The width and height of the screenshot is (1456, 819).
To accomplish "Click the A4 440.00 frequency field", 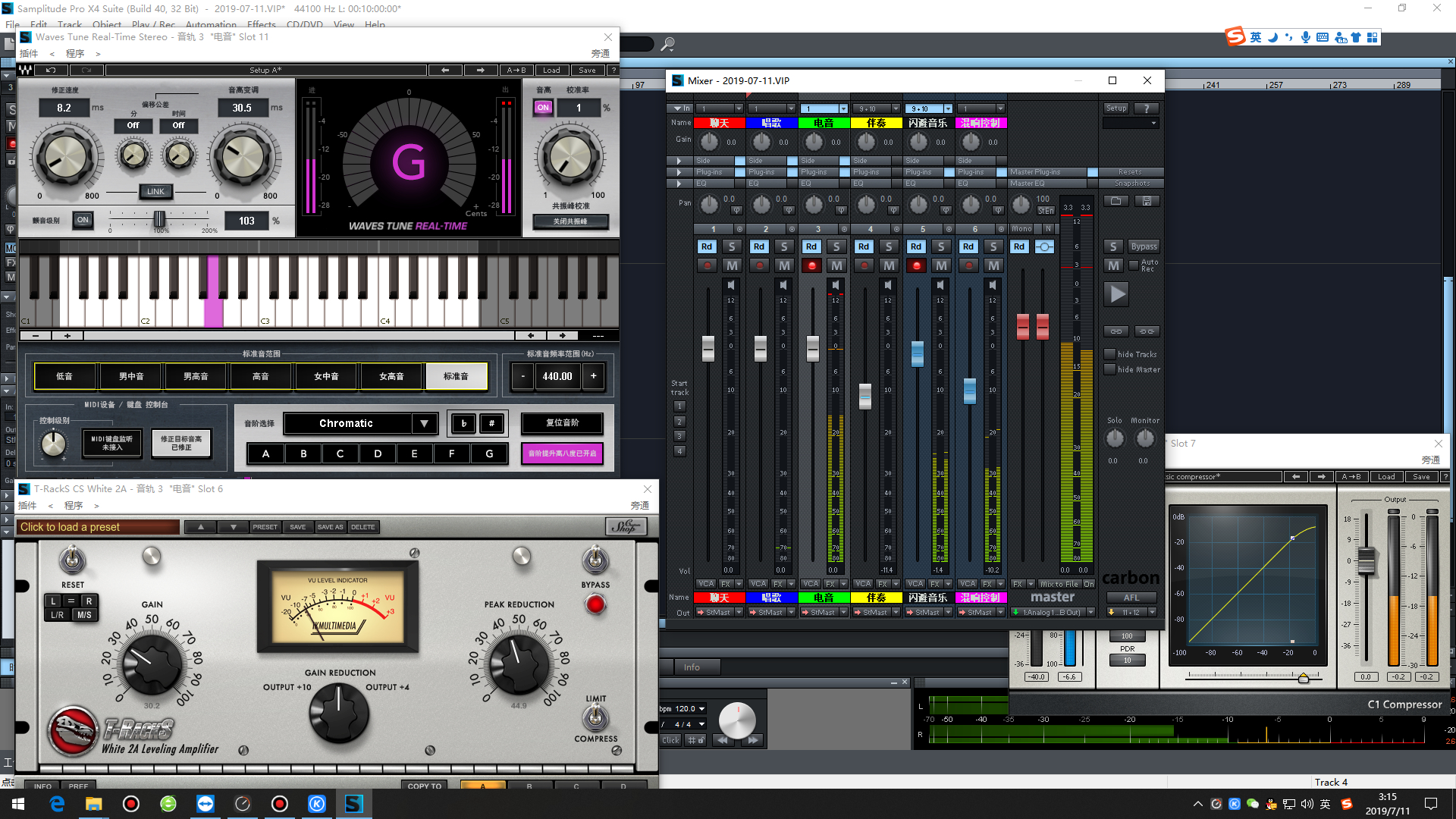I will (557, 376).
